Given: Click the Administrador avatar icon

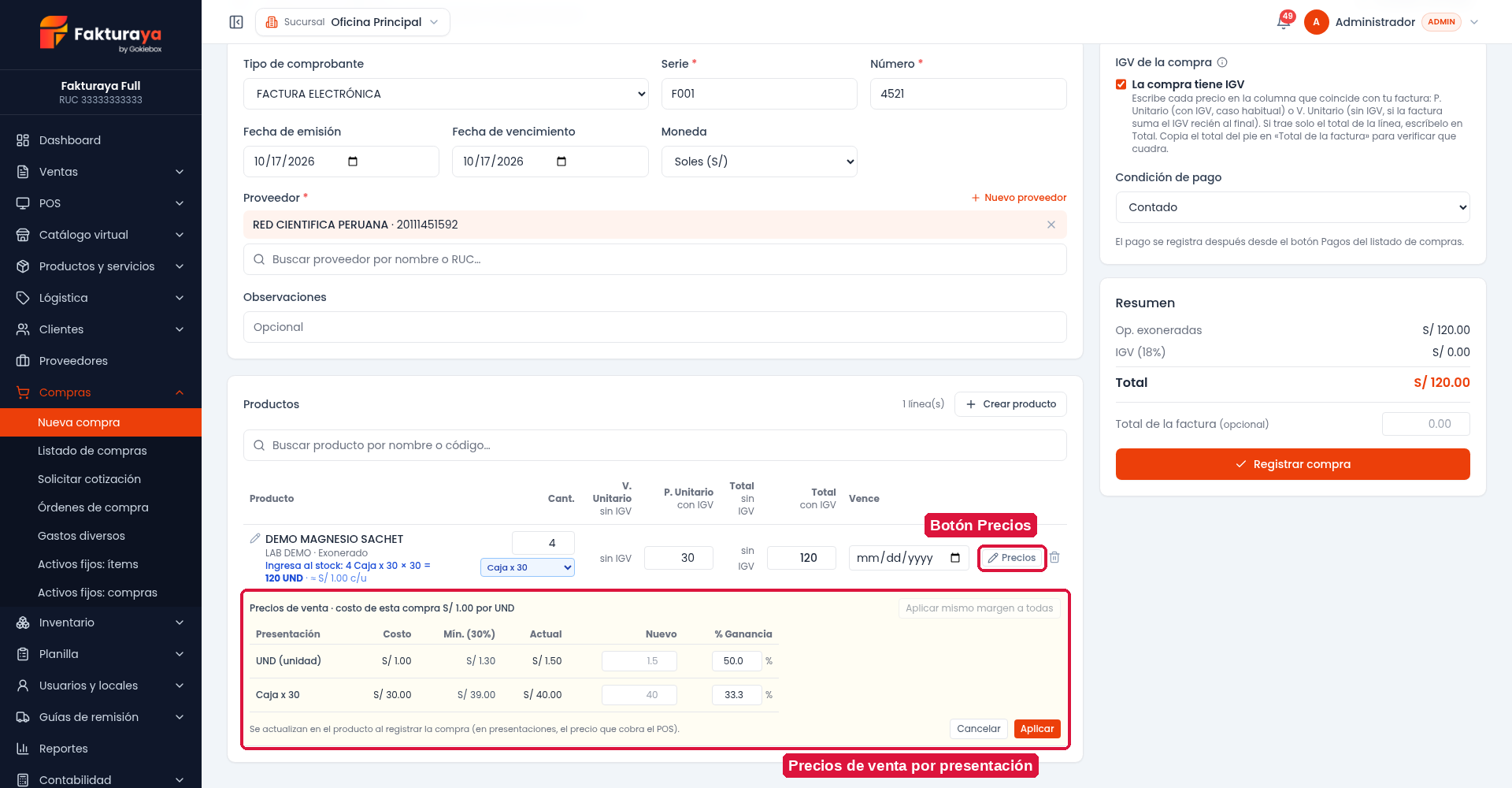Looking at the screenshot, I should pos(1316,22).
